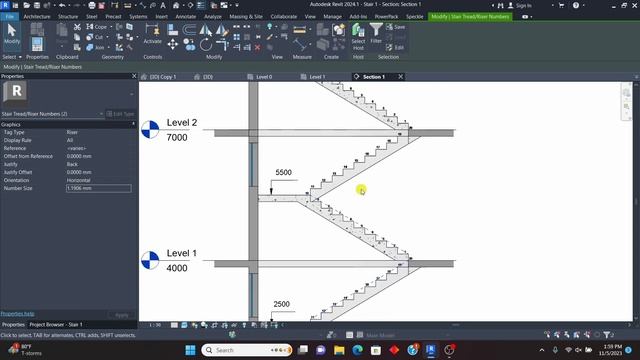Image resolution: width=640 pixels, height=360 pixels.
Task: Click Save selection button
Action: click(x=396, y=27)
